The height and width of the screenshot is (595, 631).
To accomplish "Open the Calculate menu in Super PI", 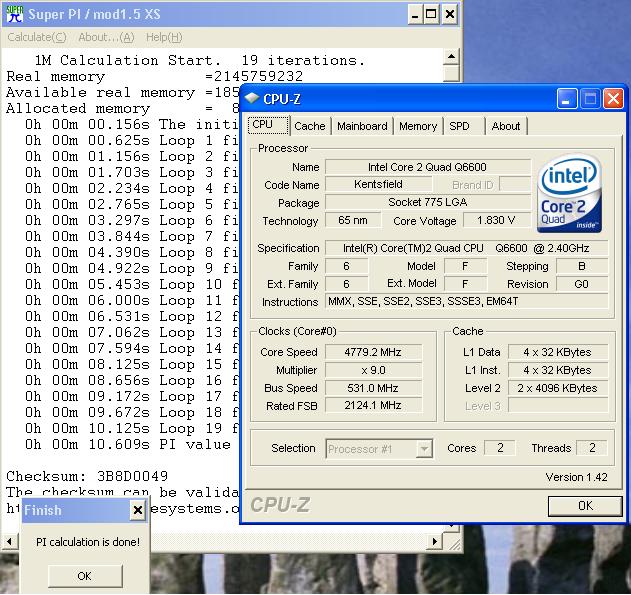I will [x=37, y=37].
